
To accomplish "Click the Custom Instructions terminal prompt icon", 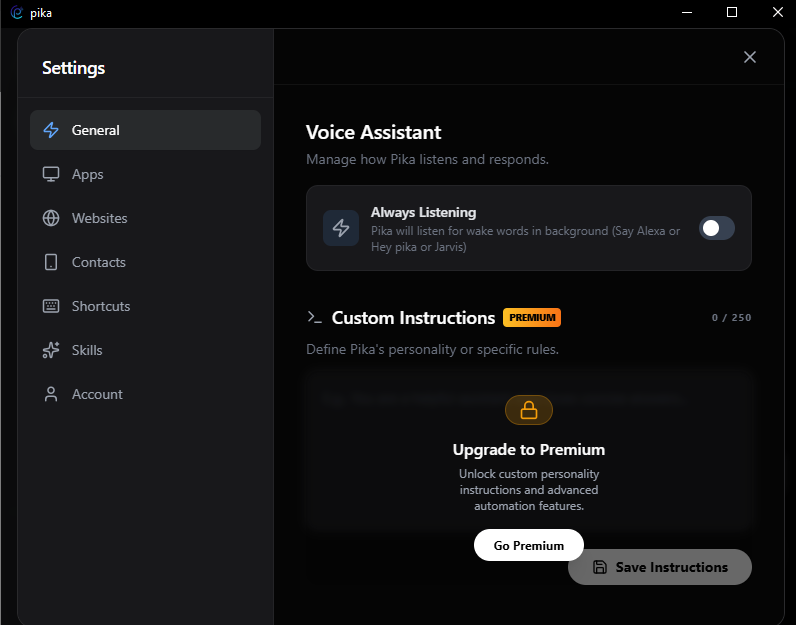I will pyautogui.click(x=314, y=317).
